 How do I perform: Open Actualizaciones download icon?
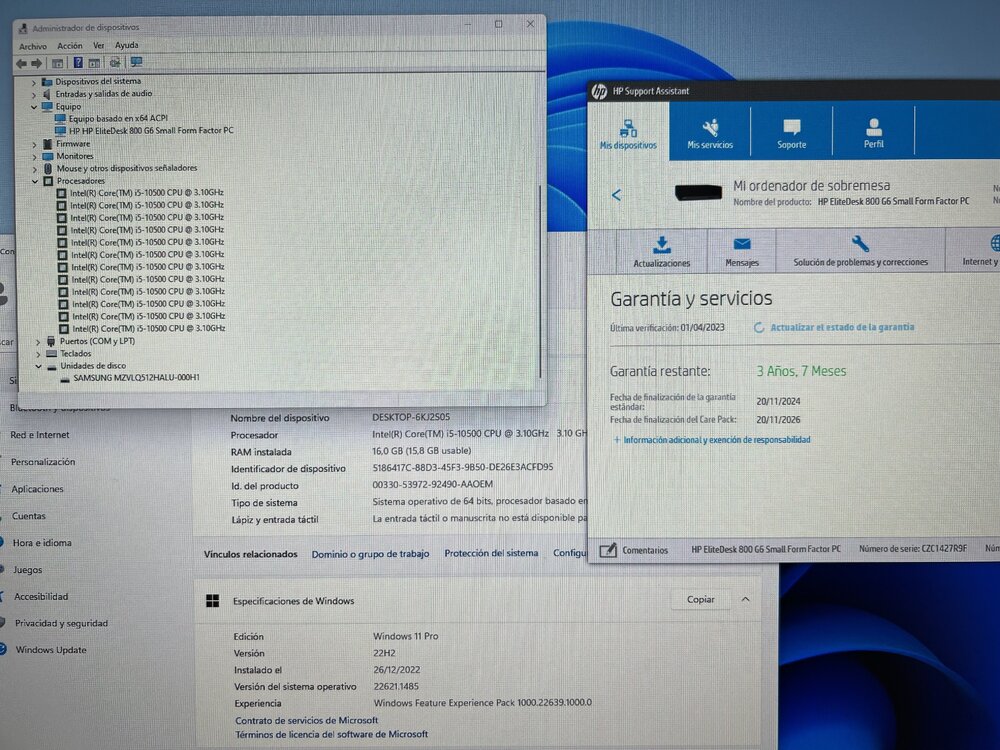point(661,245)
